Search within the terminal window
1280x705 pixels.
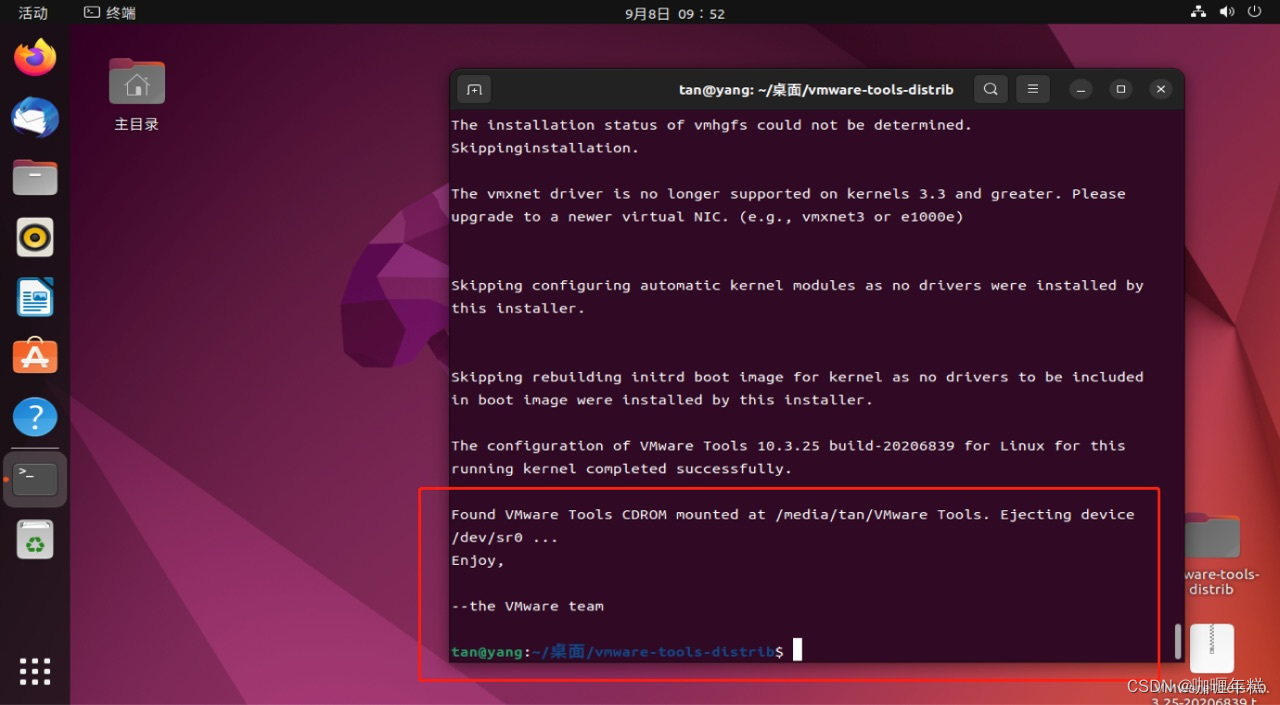tap(990, 89)
